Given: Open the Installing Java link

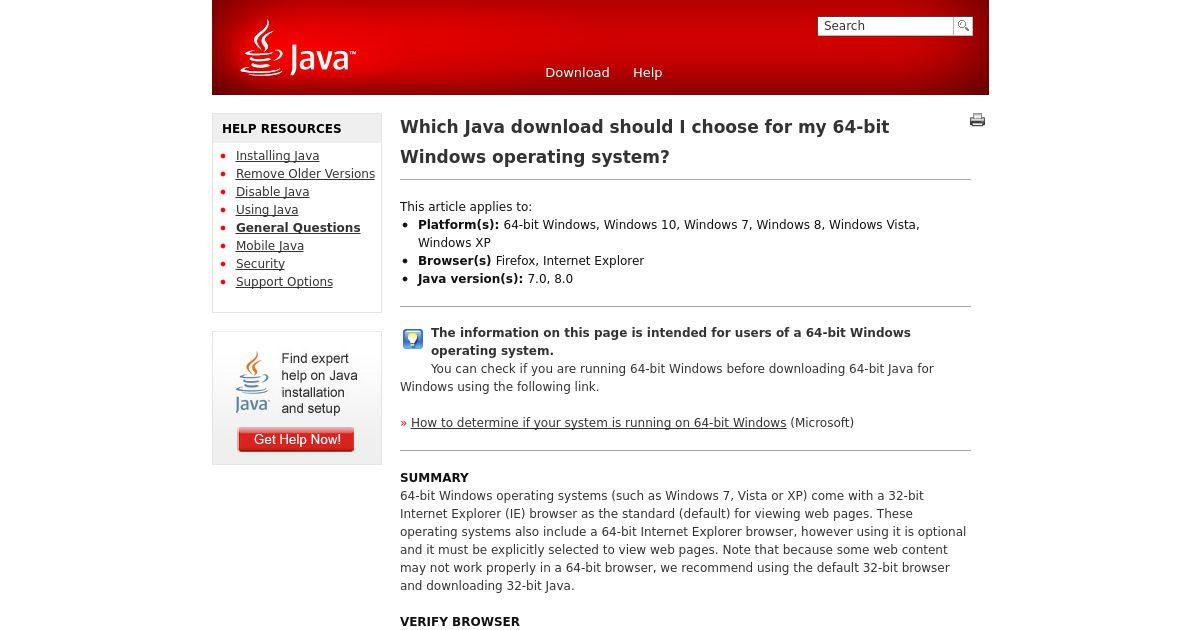Looking at the screenshot, I should click(x=277, y=156).
